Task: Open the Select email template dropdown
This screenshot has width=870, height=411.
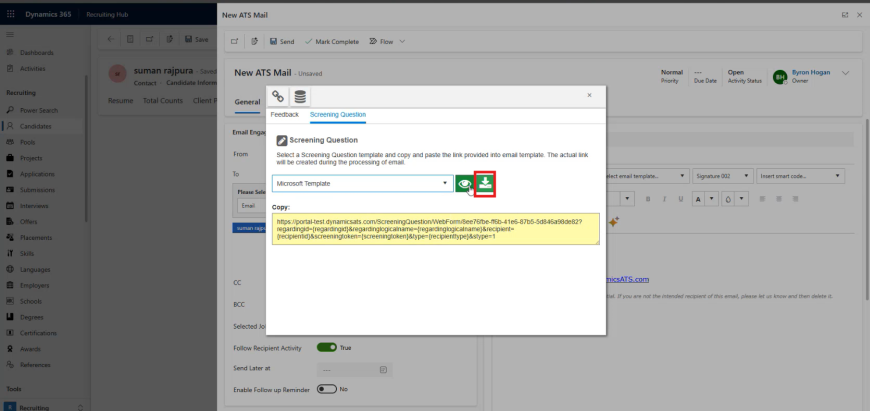Action: point(646,176)
